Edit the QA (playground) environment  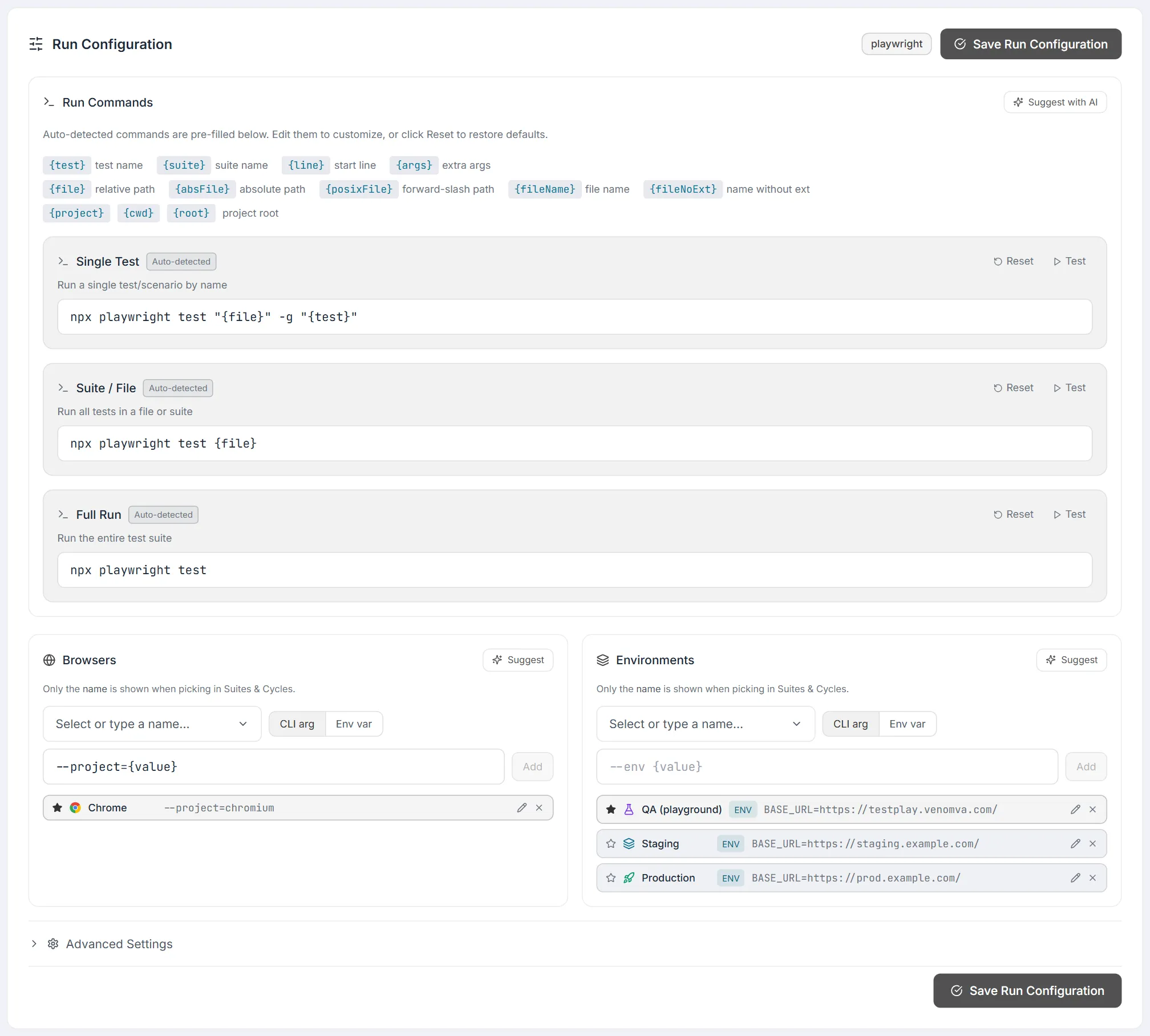1075,810
